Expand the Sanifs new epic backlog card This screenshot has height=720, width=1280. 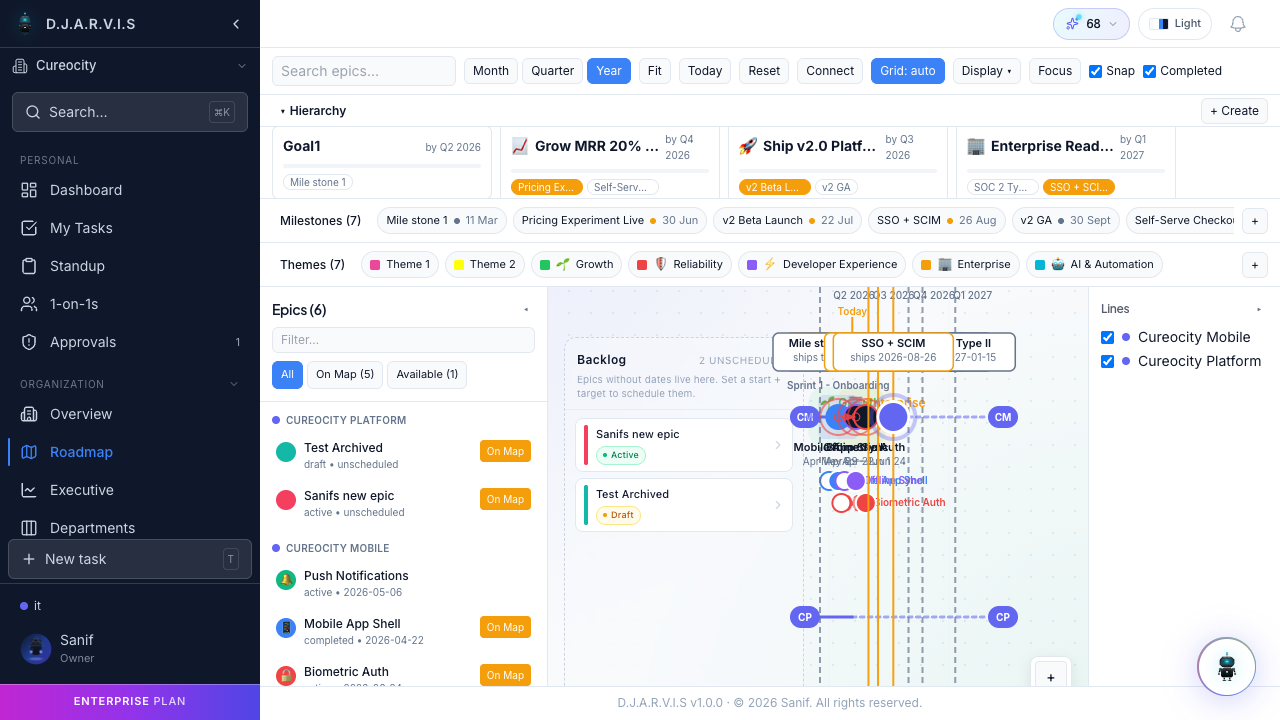coord(778,445)
